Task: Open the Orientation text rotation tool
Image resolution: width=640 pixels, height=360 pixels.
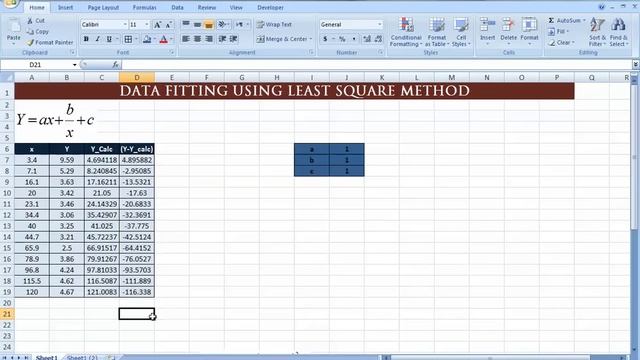Action: (x=223, y=24)
